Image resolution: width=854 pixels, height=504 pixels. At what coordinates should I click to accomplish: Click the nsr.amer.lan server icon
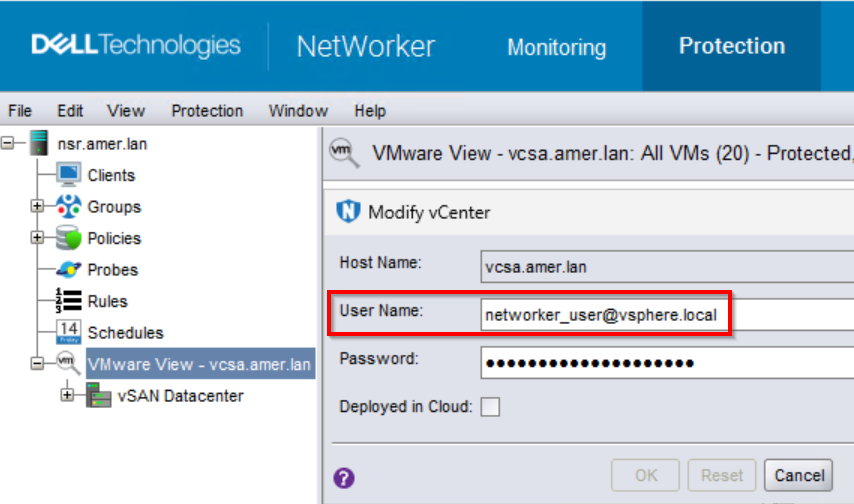point(39,143)
